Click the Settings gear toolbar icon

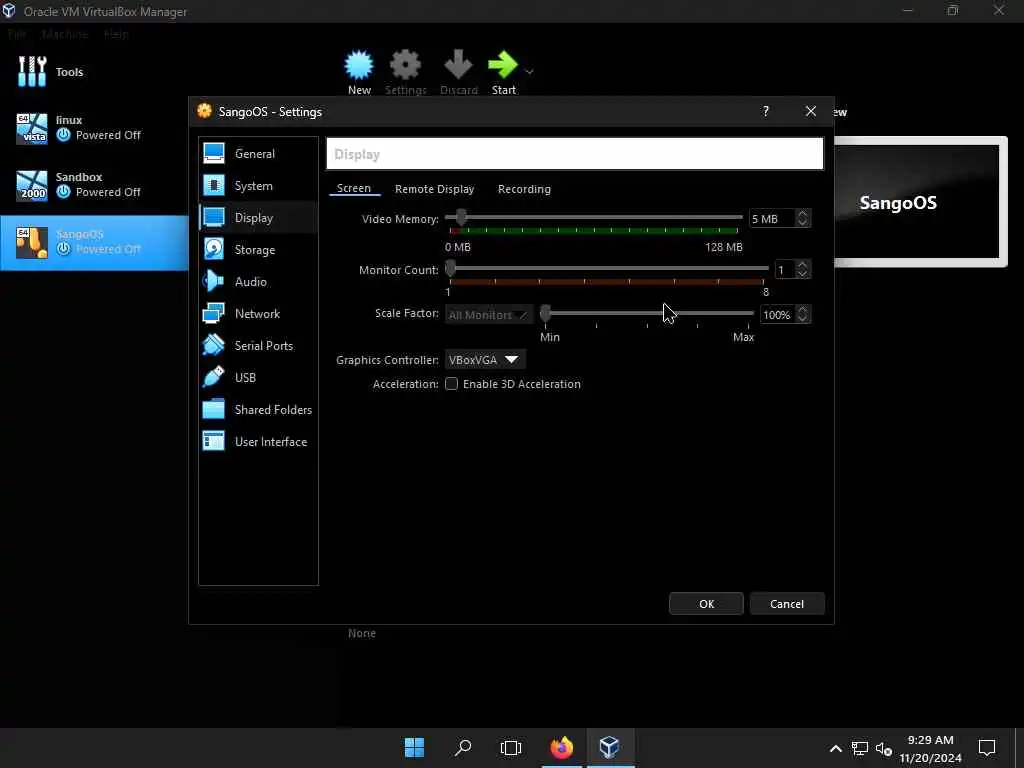(406, 72)
